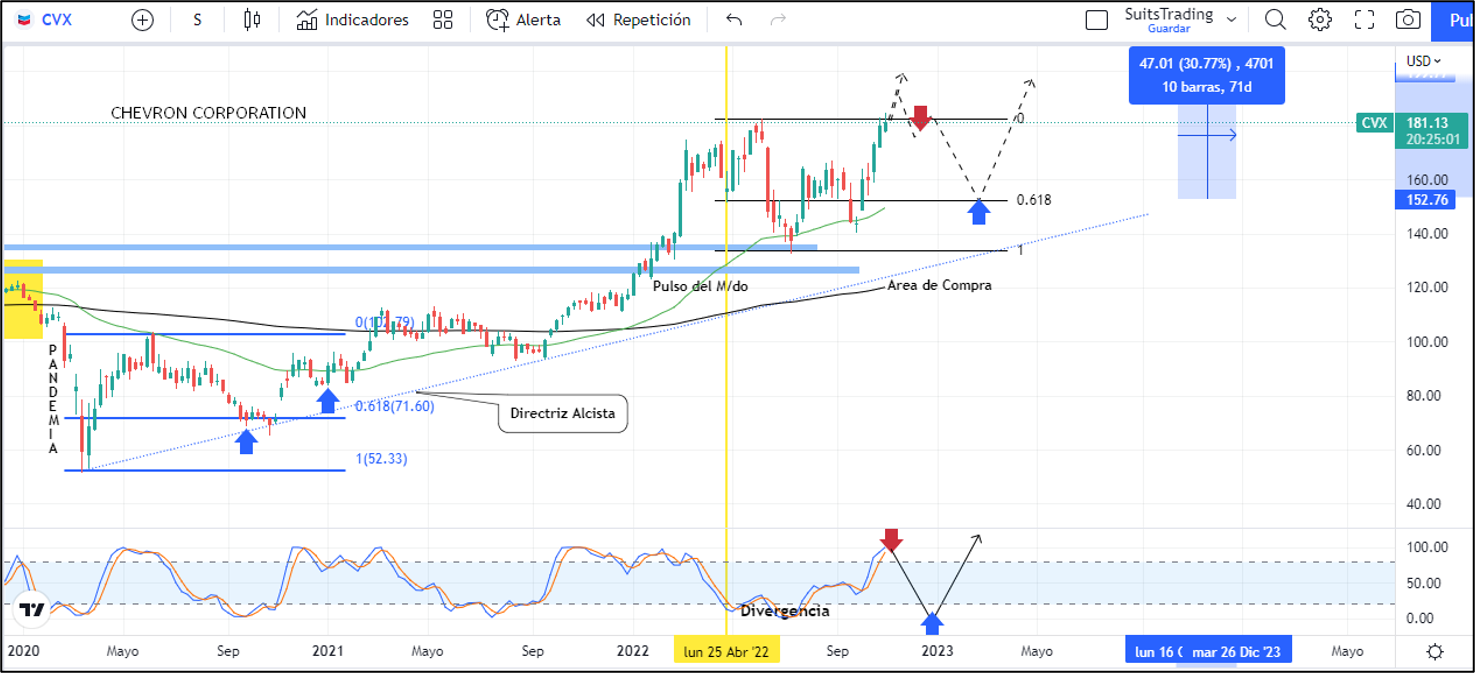The height and width of the screenshot is (674, 1476).
Task: Open the compare symbol plus icon
Action: tap(142, 19)
